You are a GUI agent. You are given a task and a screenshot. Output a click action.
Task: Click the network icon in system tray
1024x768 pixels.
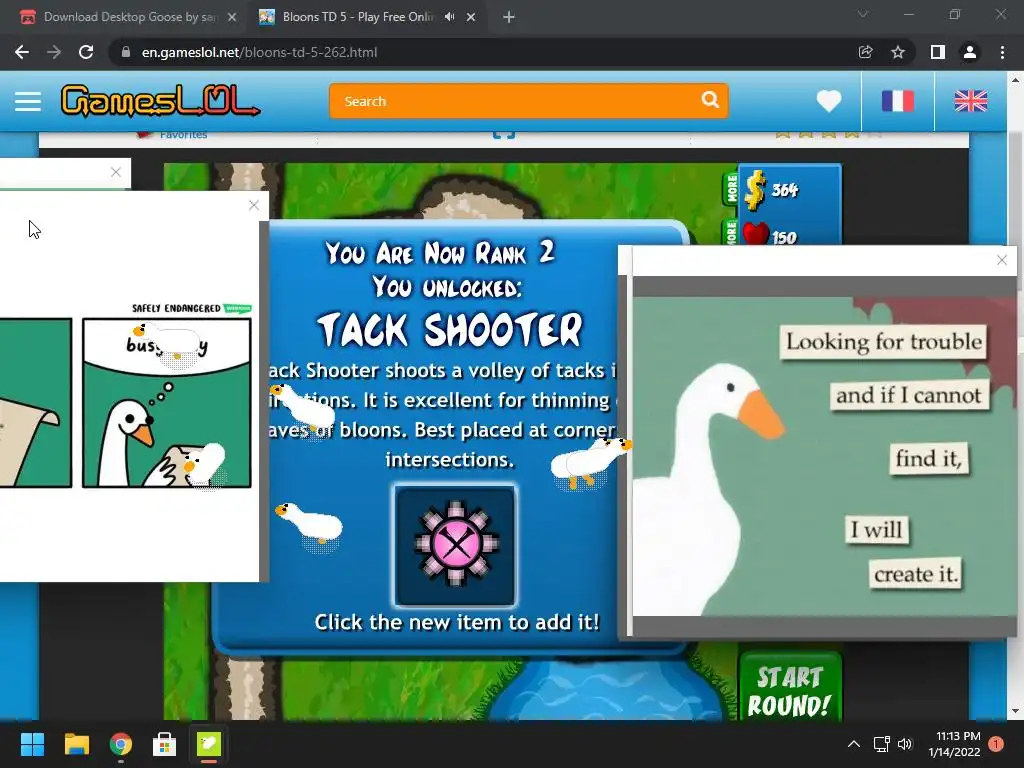882,744
